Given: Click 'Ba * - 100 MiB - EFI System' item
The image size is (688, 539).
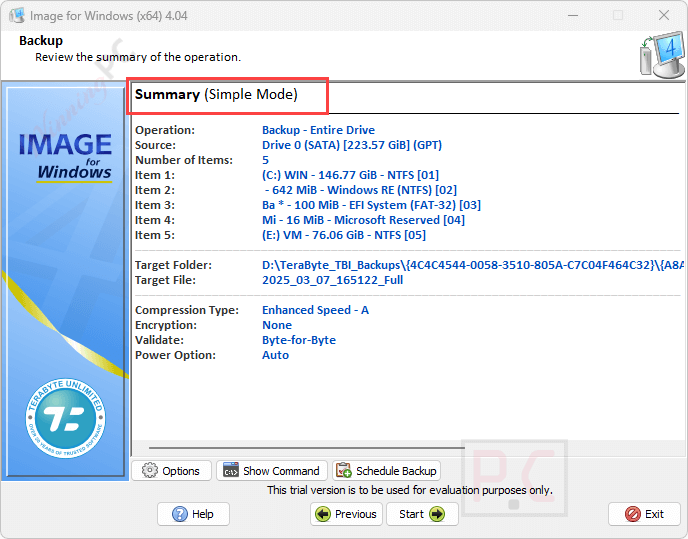Looking at the screenshot, I should pos(371,205).
